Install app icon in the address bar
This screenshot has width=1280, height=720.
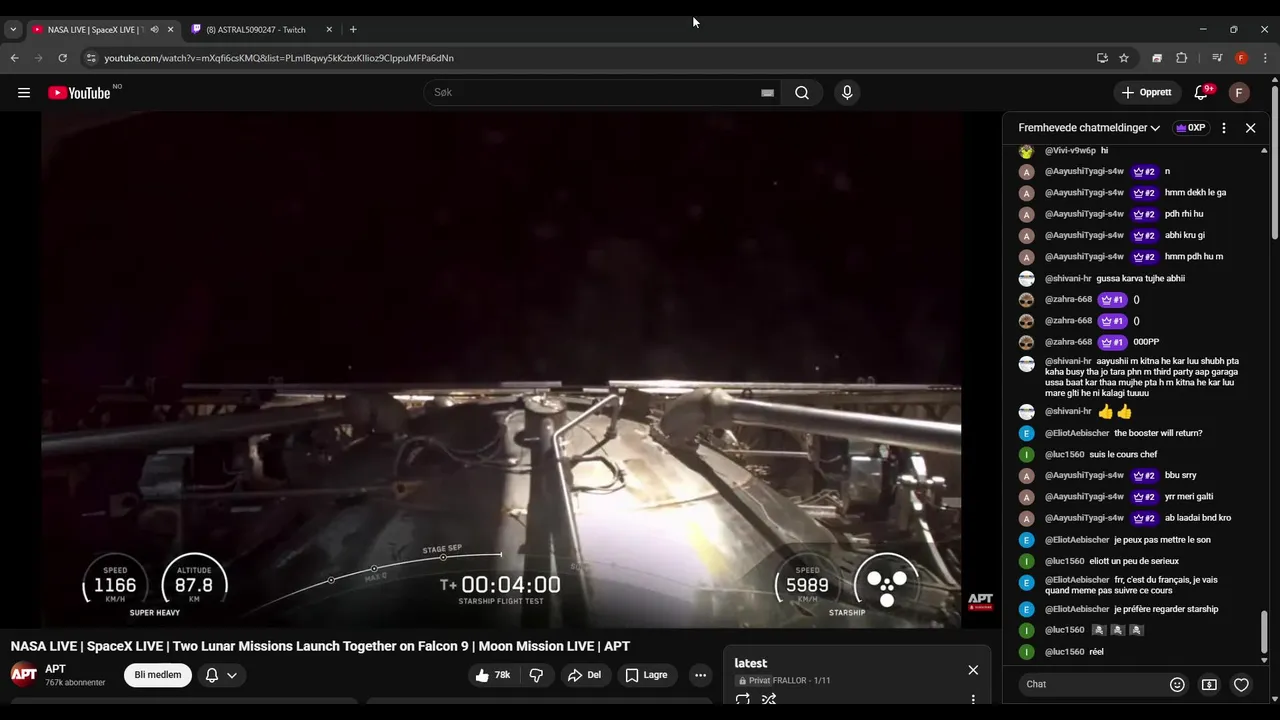1102,58
